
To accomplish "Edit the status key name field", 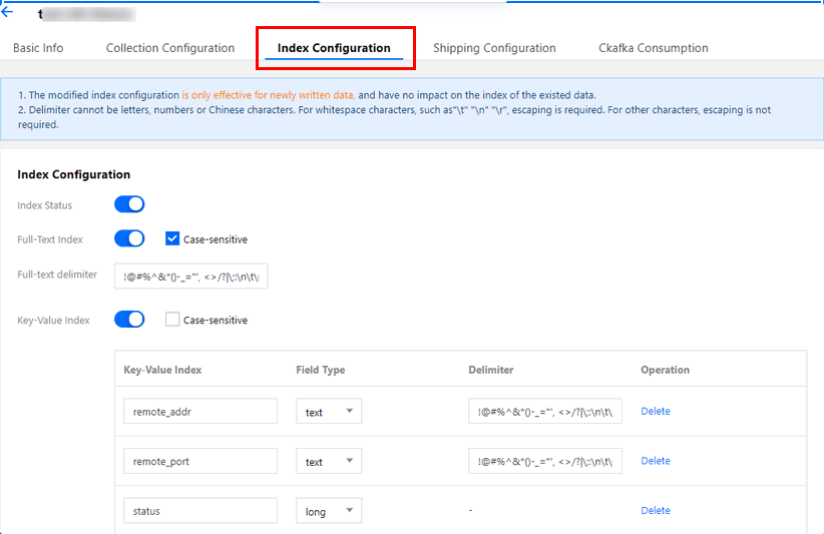I will pyautogui.click(x=200, y=511).
